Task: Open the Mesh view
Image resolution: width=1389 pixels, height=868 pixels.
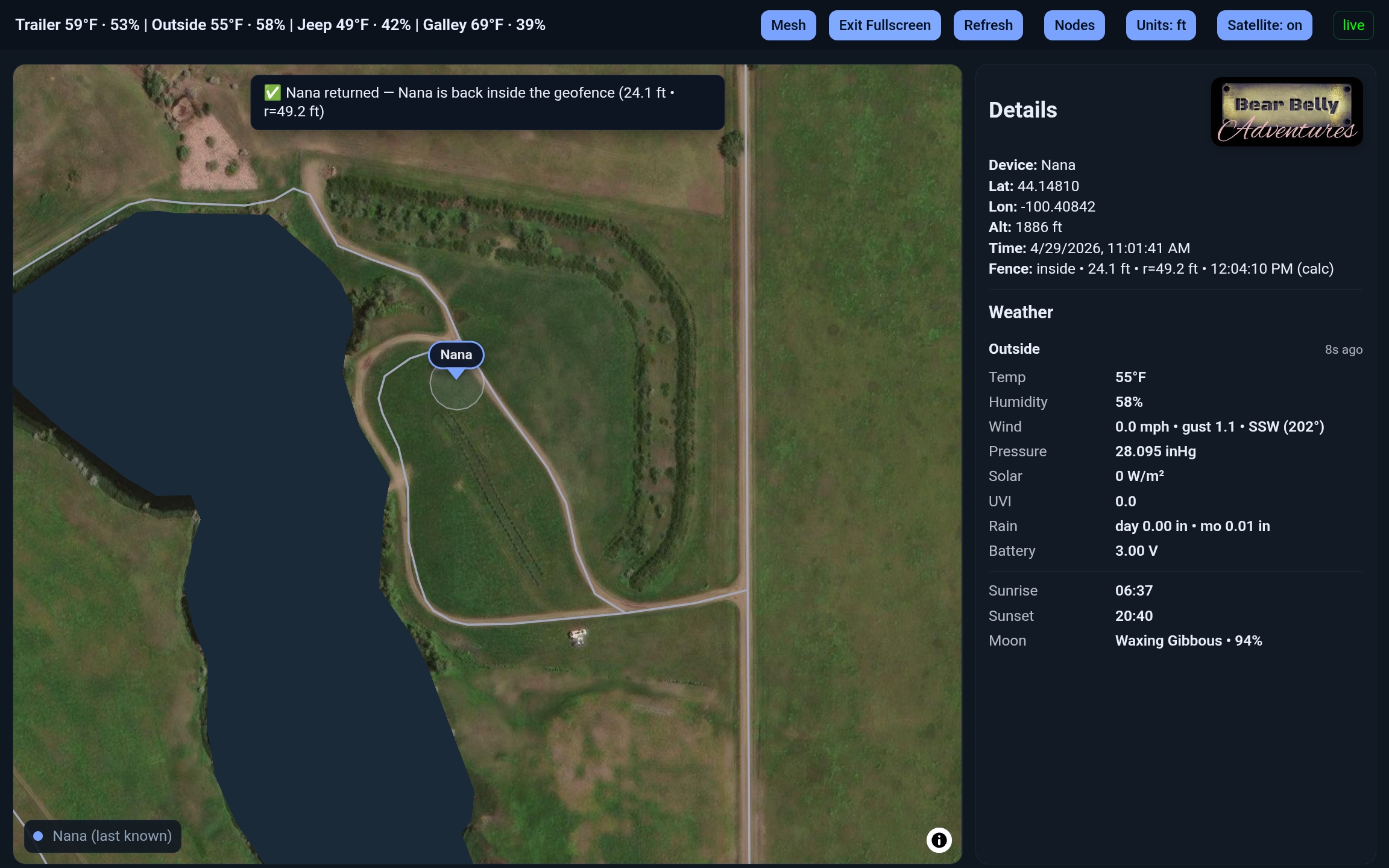Action: click(788, 25)
